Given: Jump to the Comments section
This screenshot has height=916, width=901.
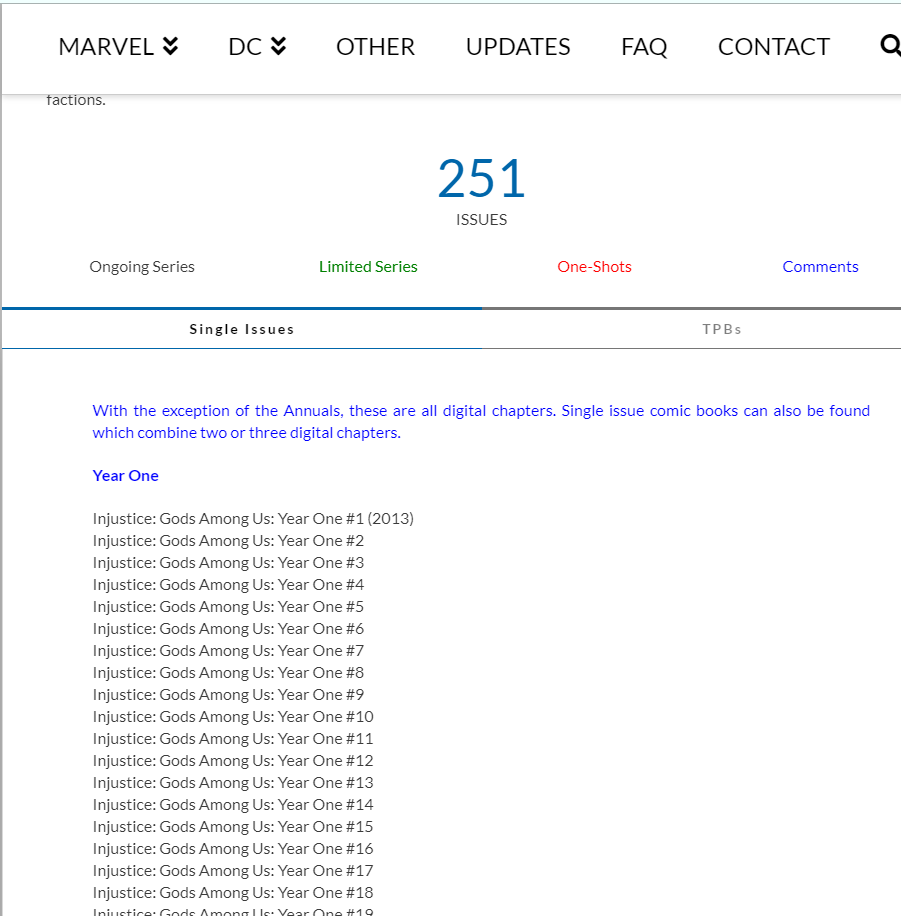Looking at the screenshot, I should (820, 267).
